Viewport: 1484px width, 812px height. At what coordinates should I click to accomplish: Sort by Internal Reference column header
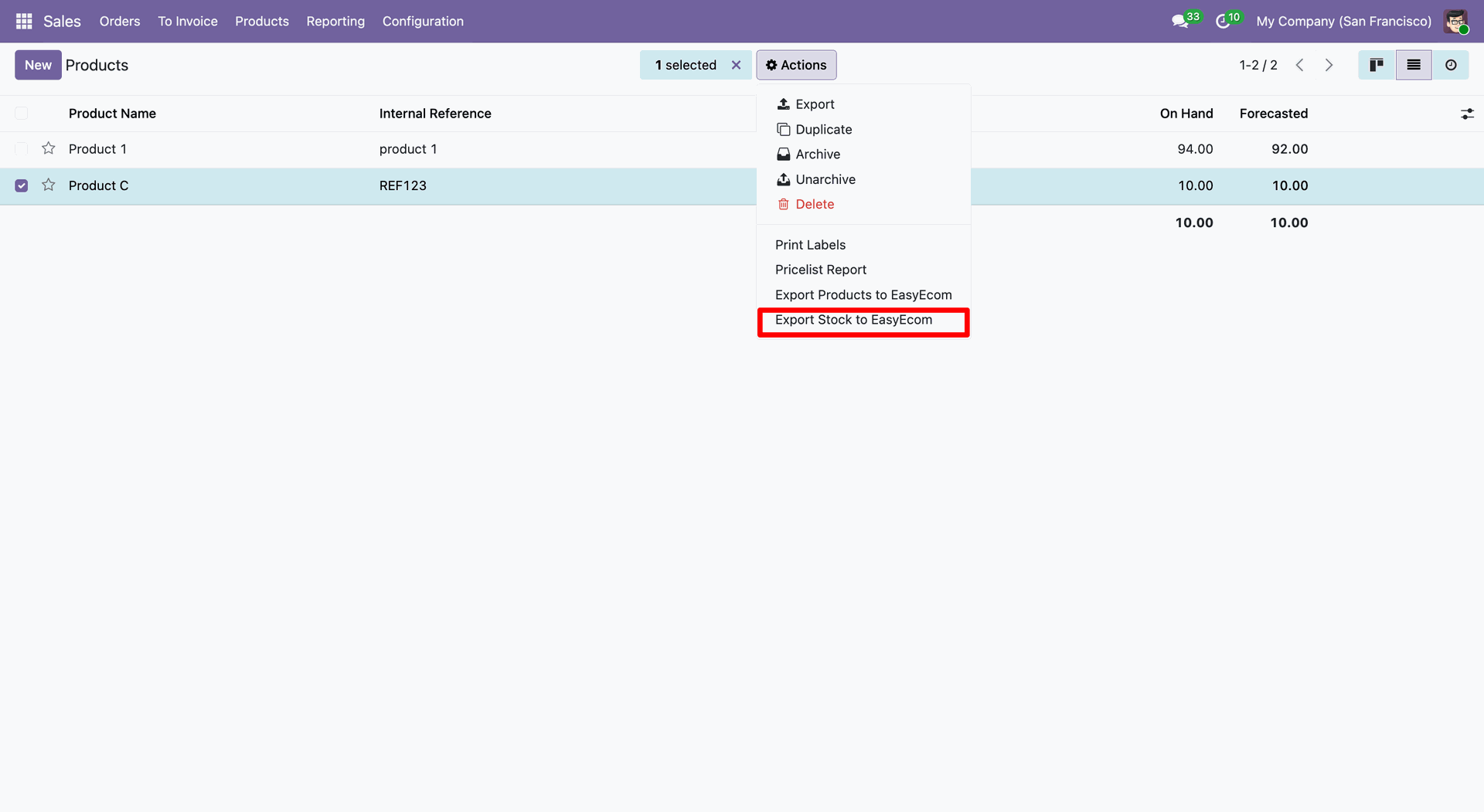pyautogui.click(x=435, y=114)
